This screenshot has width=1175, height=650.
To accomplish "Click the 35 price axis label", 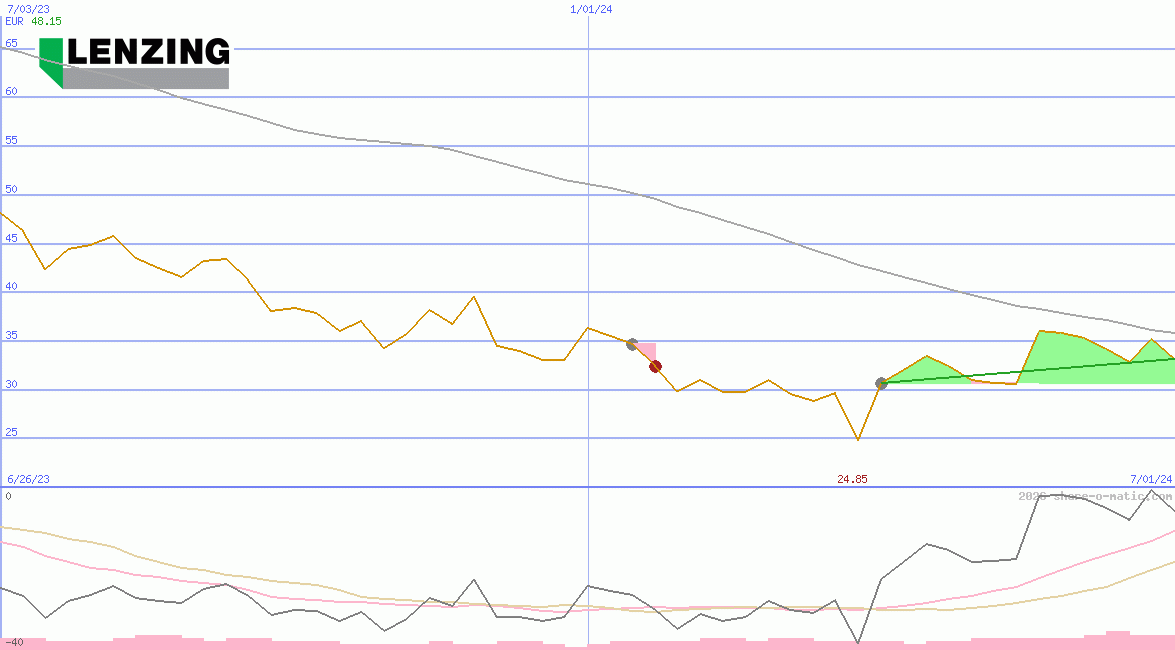I will 11,335.
